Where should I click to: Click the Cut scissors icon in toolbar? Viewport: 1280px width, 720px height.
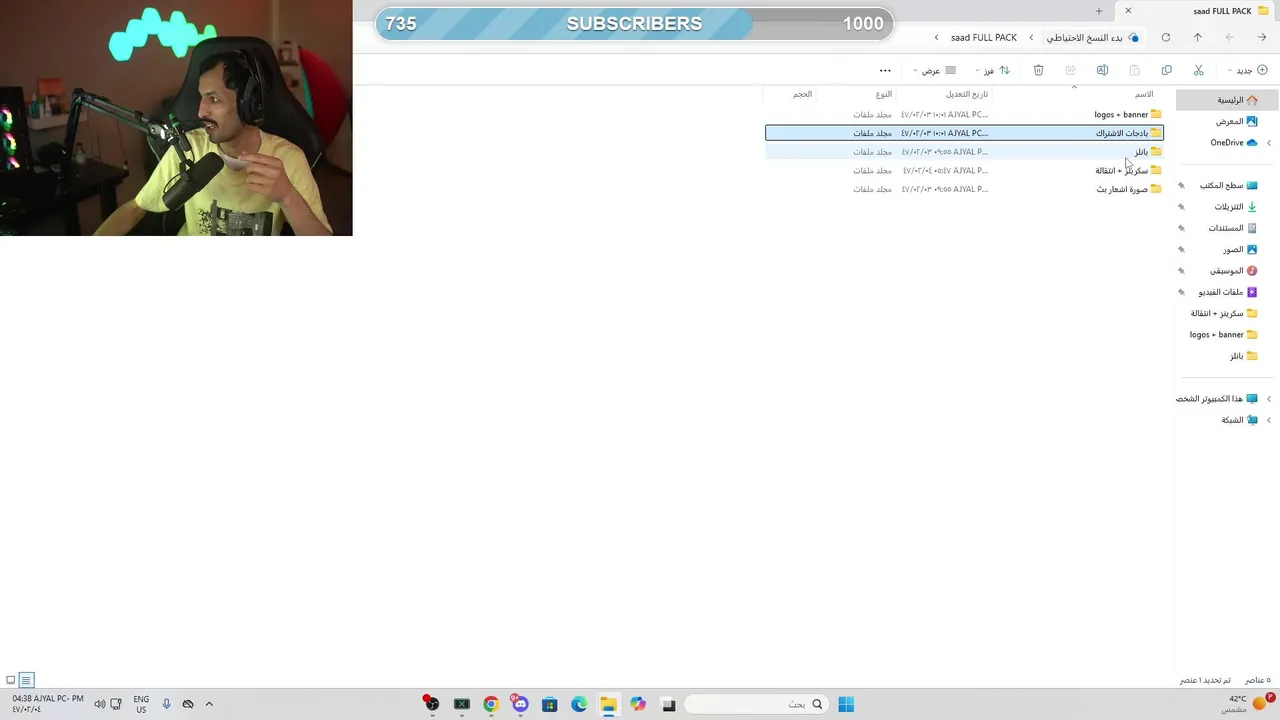point(1198,70)
